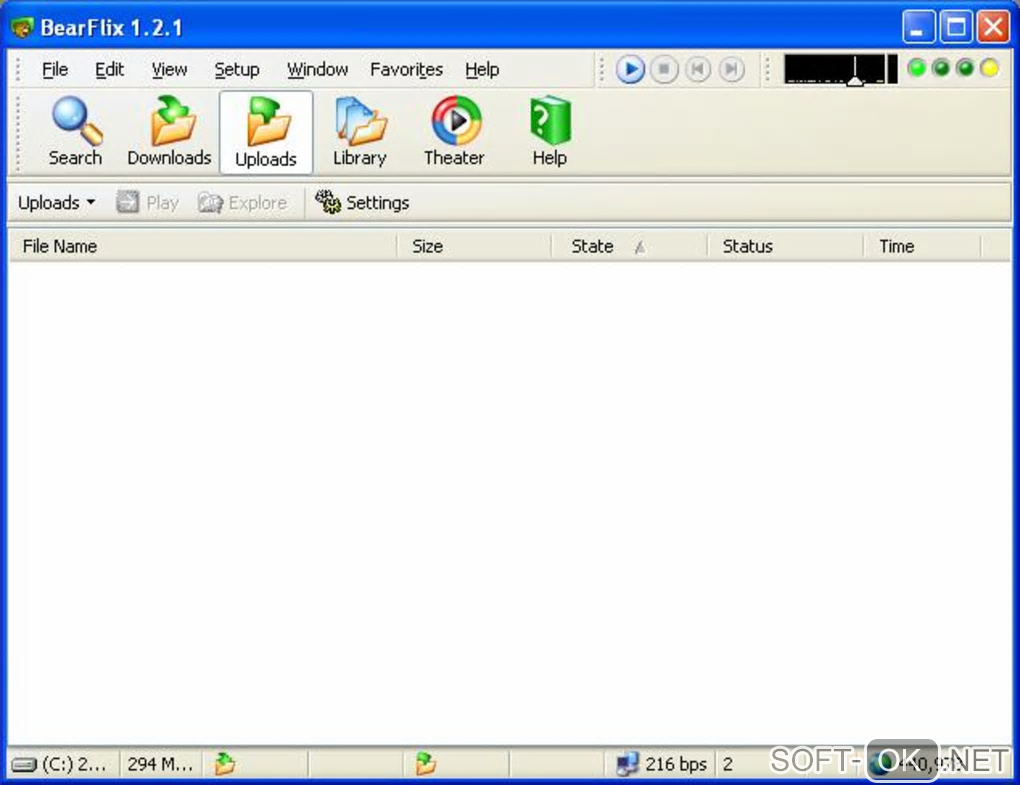
Task: Click the Next track button
Action: point(732,69)
